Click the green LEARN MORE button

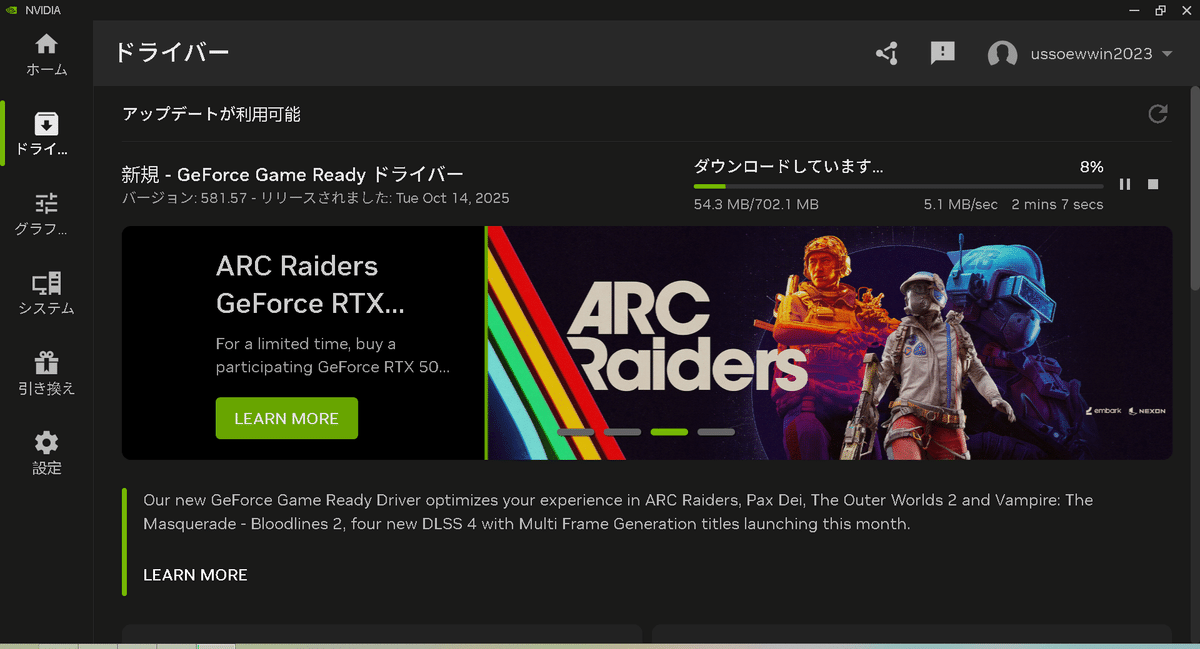click(286, 418)
